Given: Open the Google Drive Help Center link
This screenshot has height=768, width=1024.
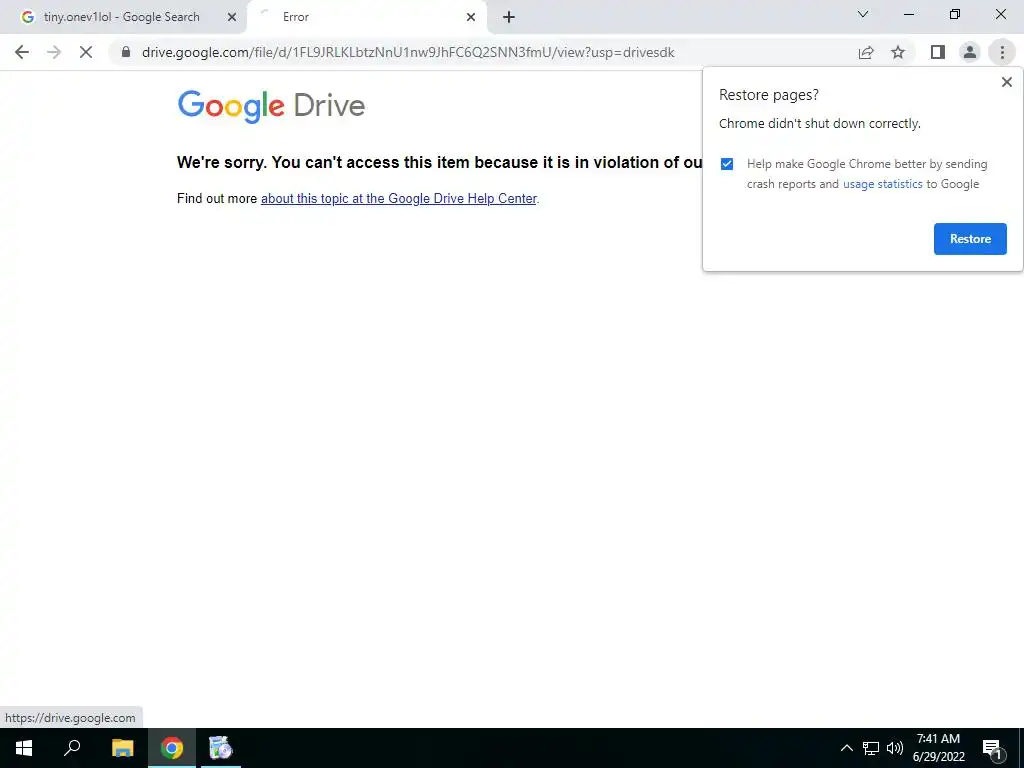Looking at the screenshot, I should pos(399,199).
